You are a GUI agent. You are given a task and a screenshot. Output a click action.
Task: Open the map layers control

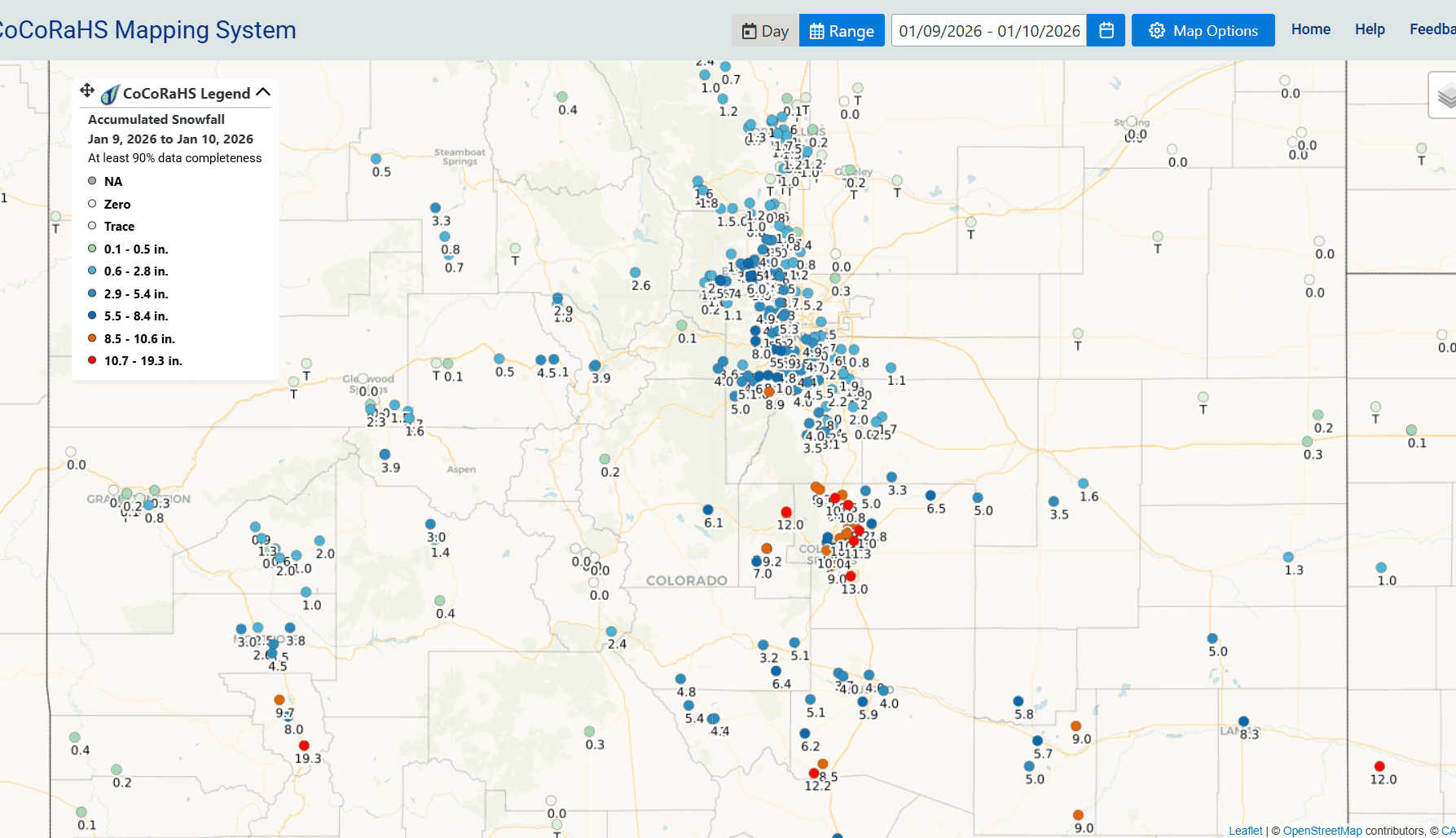pos(1445,96)
